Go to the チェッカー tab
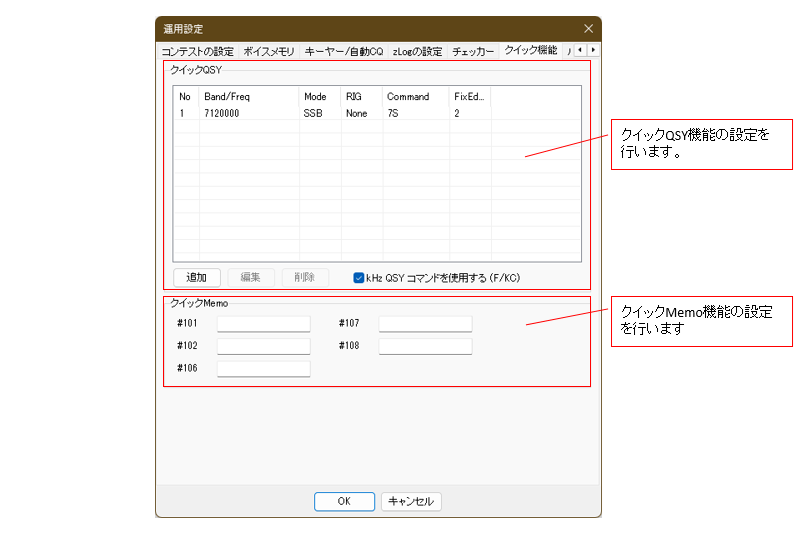Image resolution: width=802 pixels, height=538 pixels. pos(473,52)
